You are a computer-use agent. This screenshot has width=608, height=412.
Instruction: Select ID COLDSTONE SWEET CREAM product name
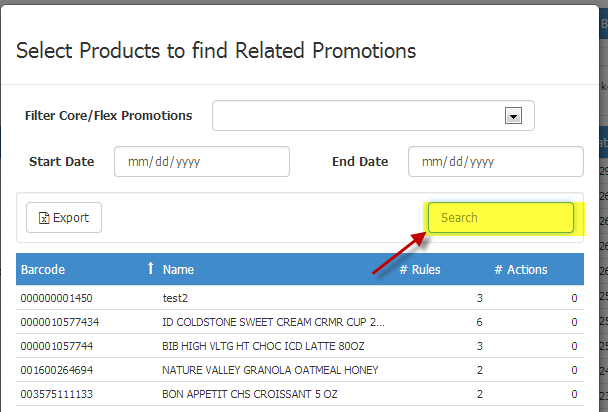272,322
